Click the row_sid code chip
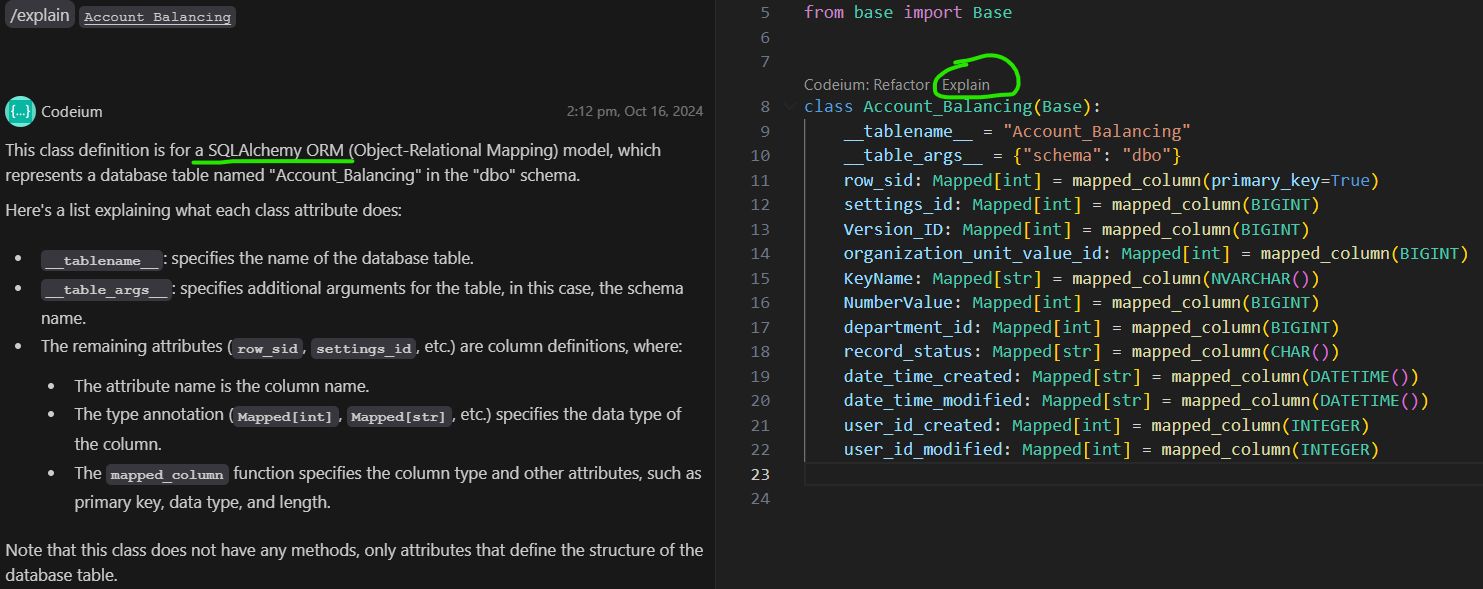The width and height of the screenshot is (1483, 589). (x=266, y=348)
